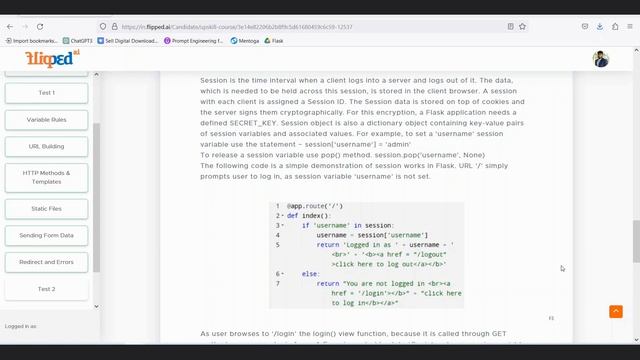This screenshot has height=360, width=640.
Task: Open Mentoga bookmark
Action: click(x=245, y=41)
